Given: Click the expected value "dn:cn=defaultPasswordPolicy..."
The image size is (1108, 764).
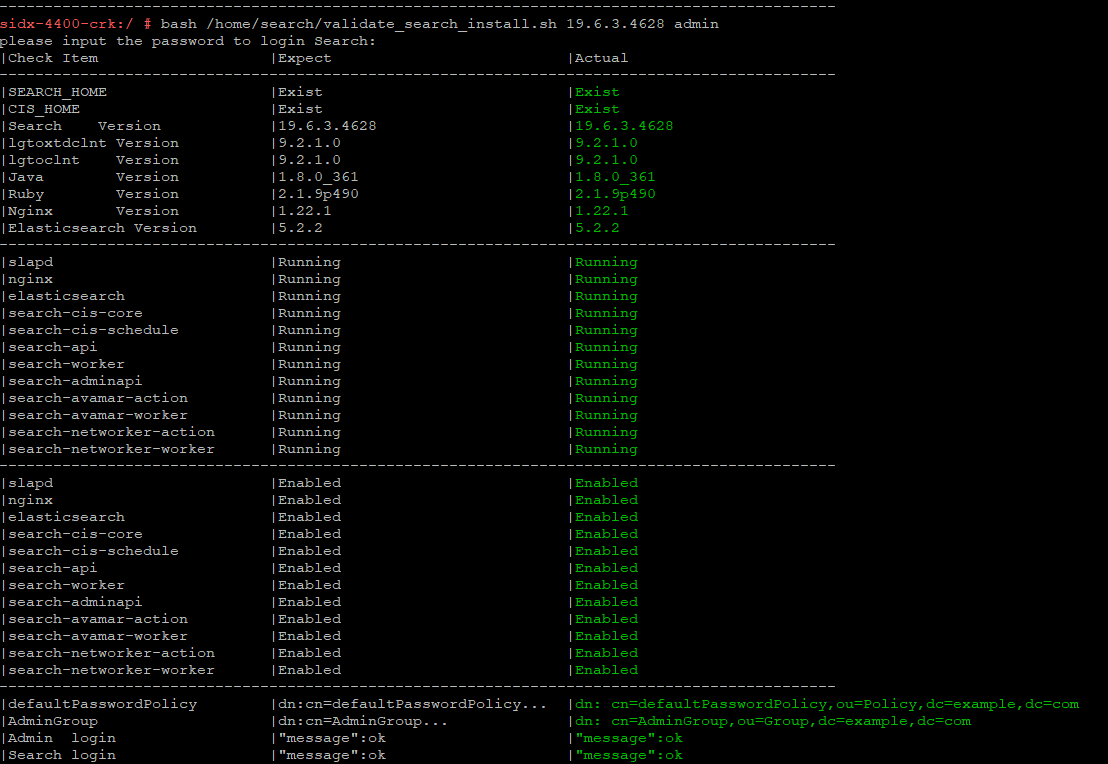Looking at the screenshot, I should (x=412, y=704).
